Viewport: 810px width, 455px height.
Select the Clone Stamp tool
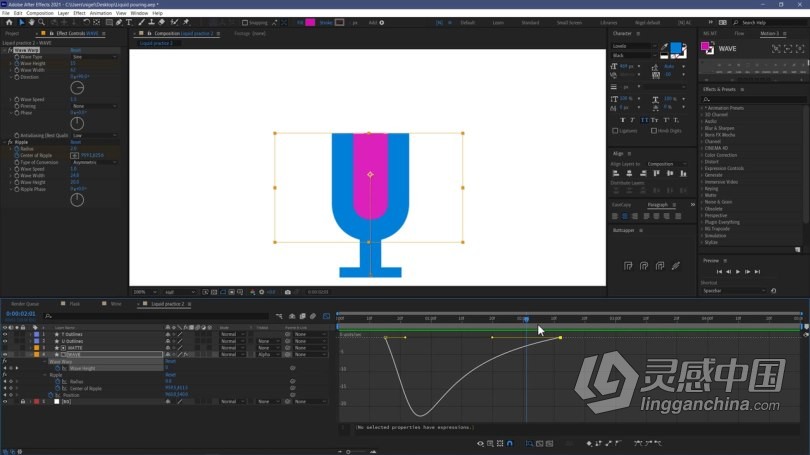tap(151, 23)
